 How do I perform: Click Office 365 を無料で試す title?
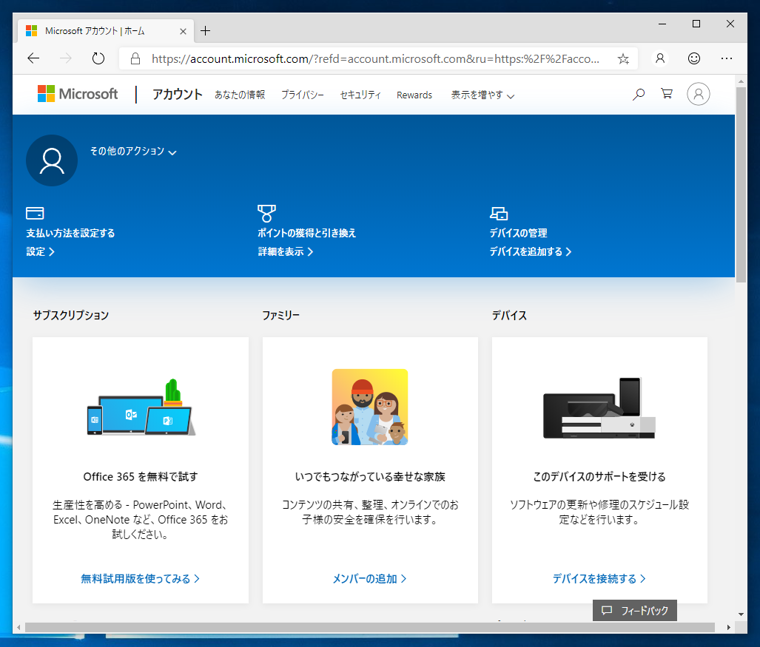coord(141,477)
